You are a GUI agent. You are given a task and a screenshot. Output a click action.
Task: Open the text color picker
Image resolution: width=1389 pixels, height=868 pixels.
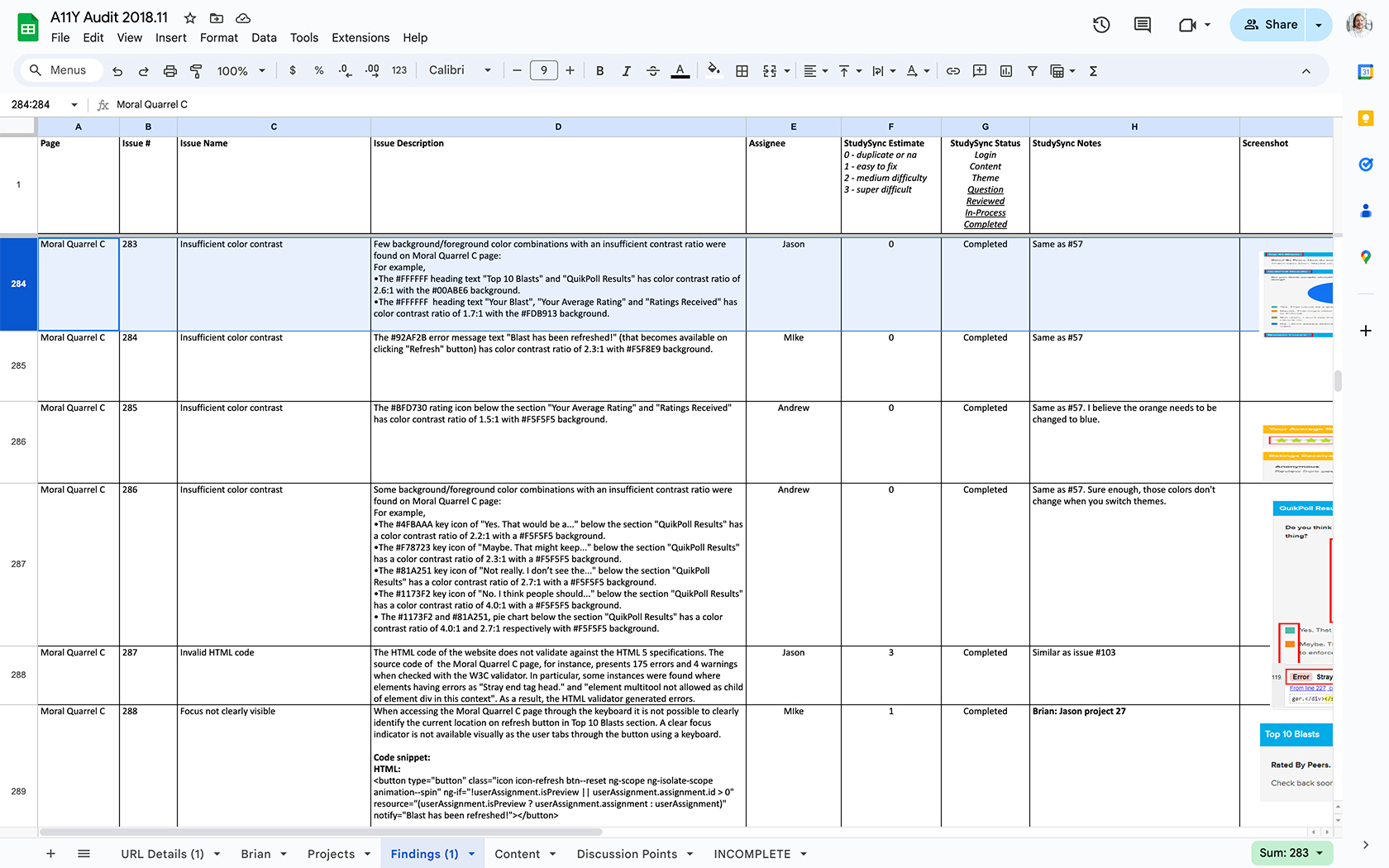680,71
